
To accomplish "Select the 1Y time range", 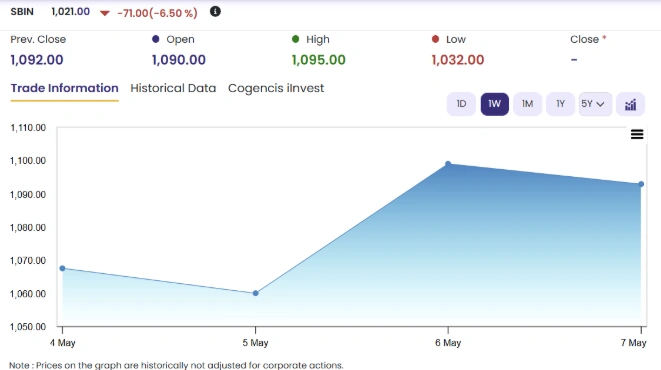I will tap(560, 104).
